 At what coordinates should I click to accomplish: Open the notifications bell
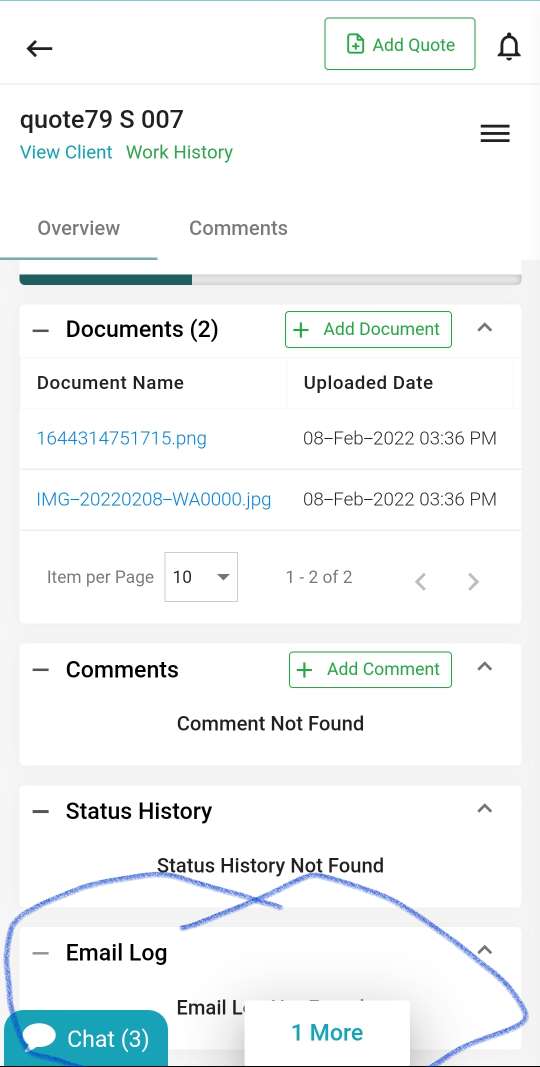(509, 47)
